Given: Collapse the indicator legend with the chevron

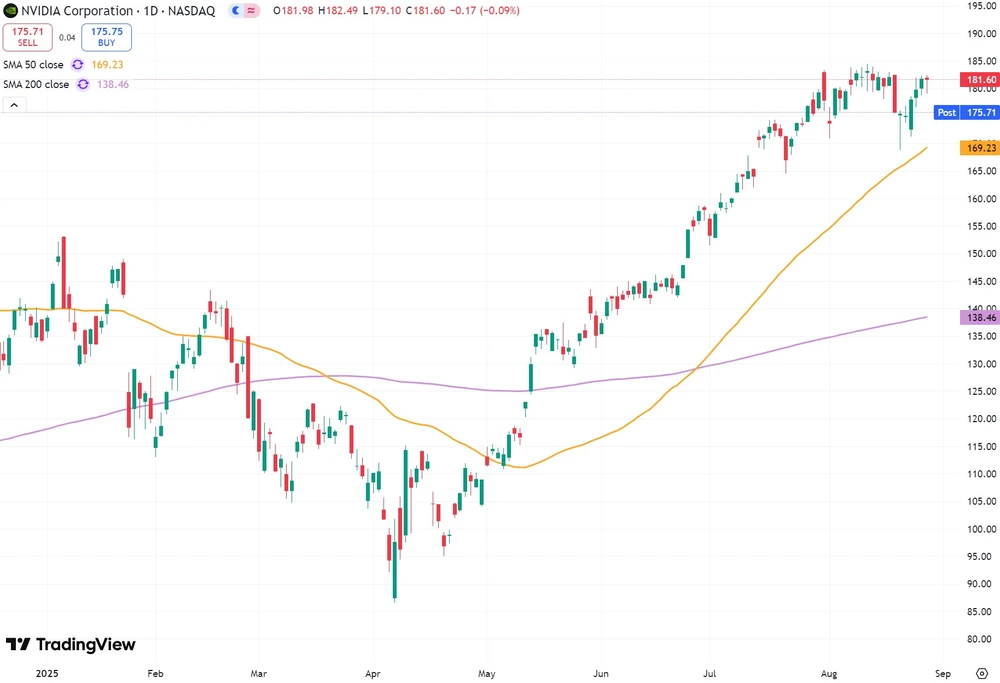Looking at the screenshot, I should tap(12, 104).
